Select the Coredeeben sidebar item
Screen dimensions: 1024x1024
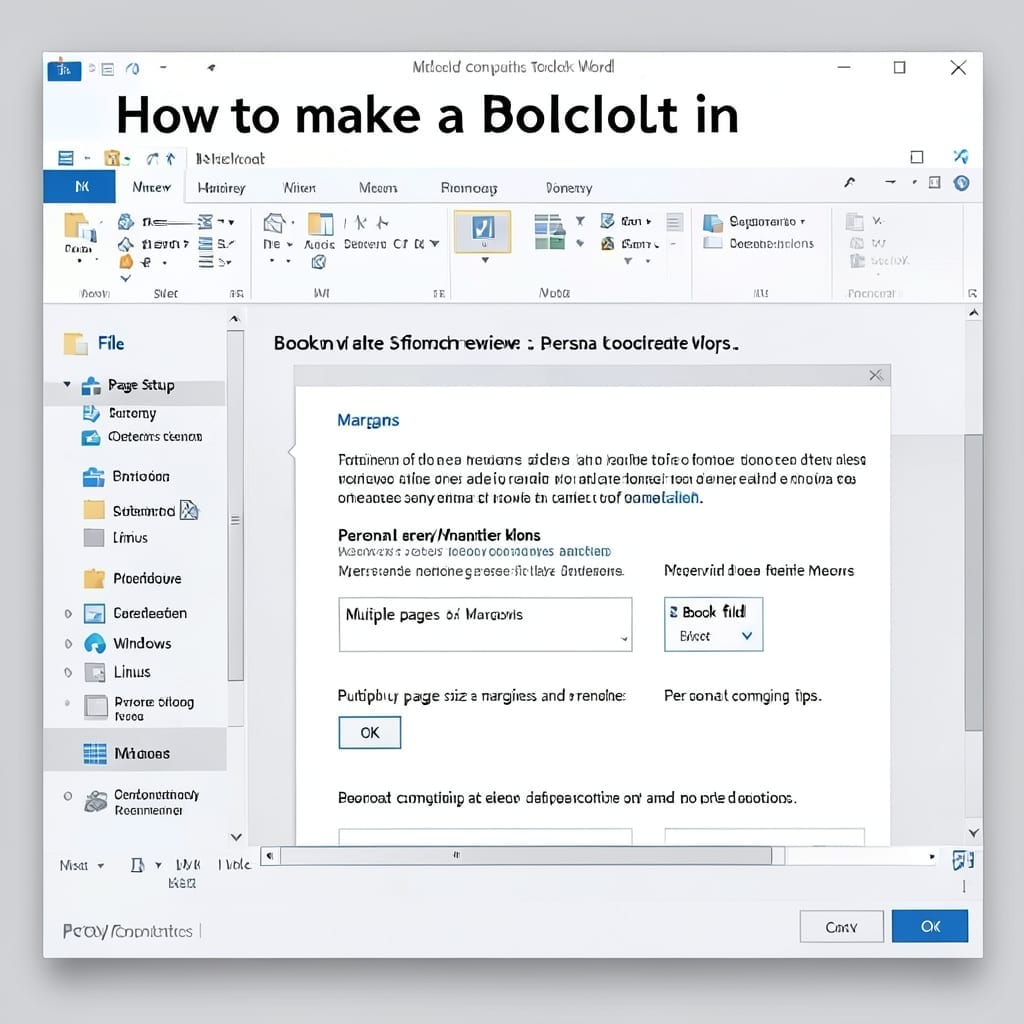click(x=135, y=613)
